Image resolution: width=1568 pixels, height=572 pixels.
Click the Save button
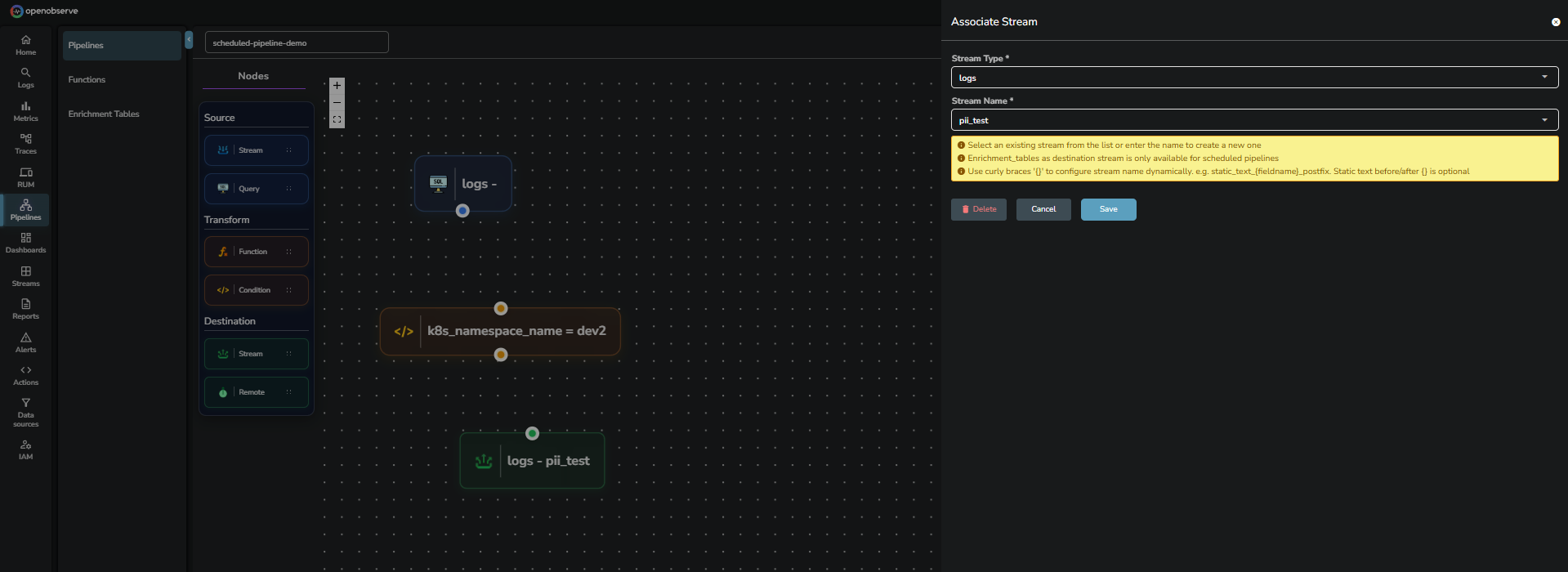1108,209
